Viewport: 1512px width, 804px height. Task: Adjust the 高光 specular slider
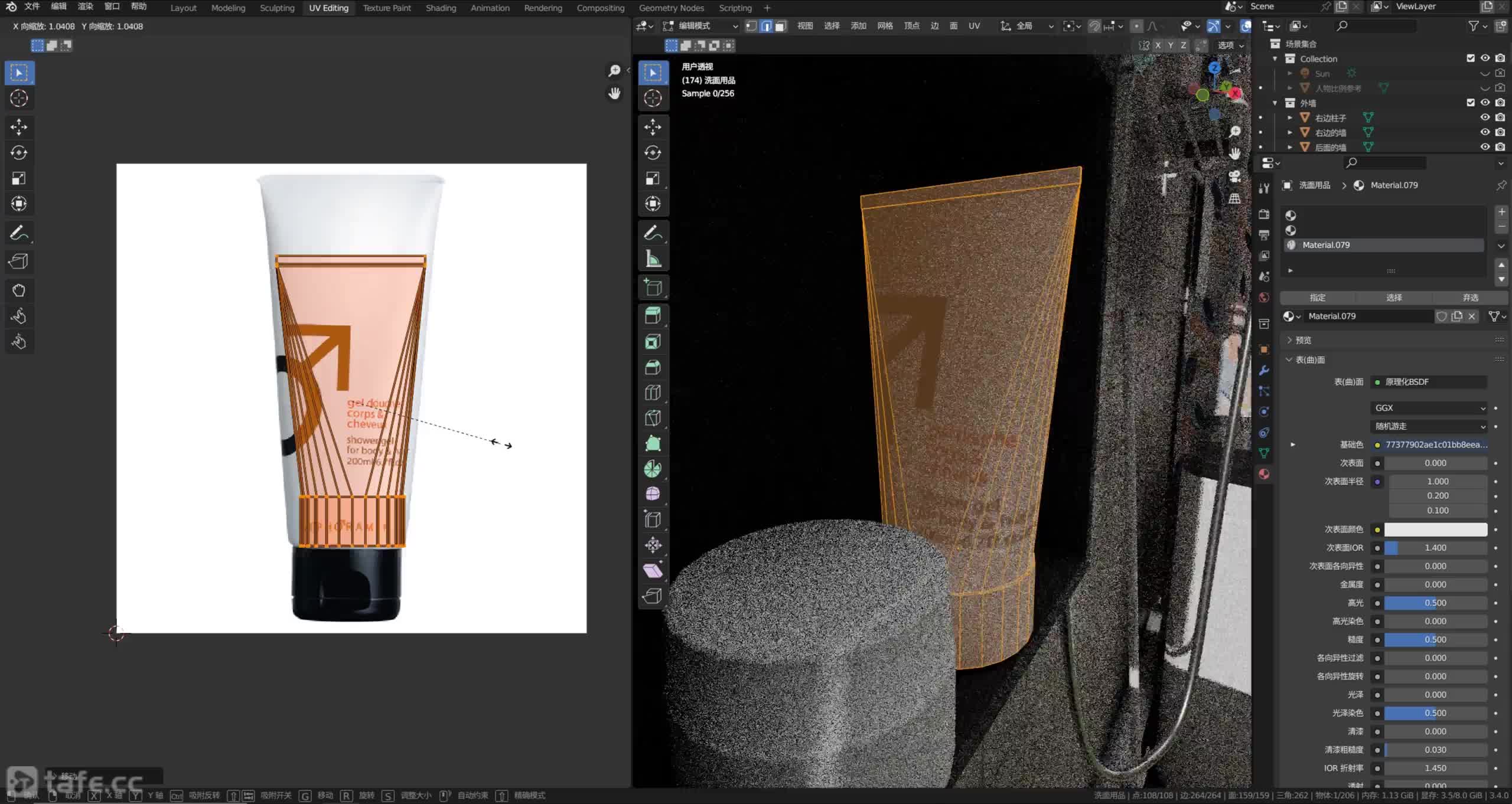(x=1435, y=603)
